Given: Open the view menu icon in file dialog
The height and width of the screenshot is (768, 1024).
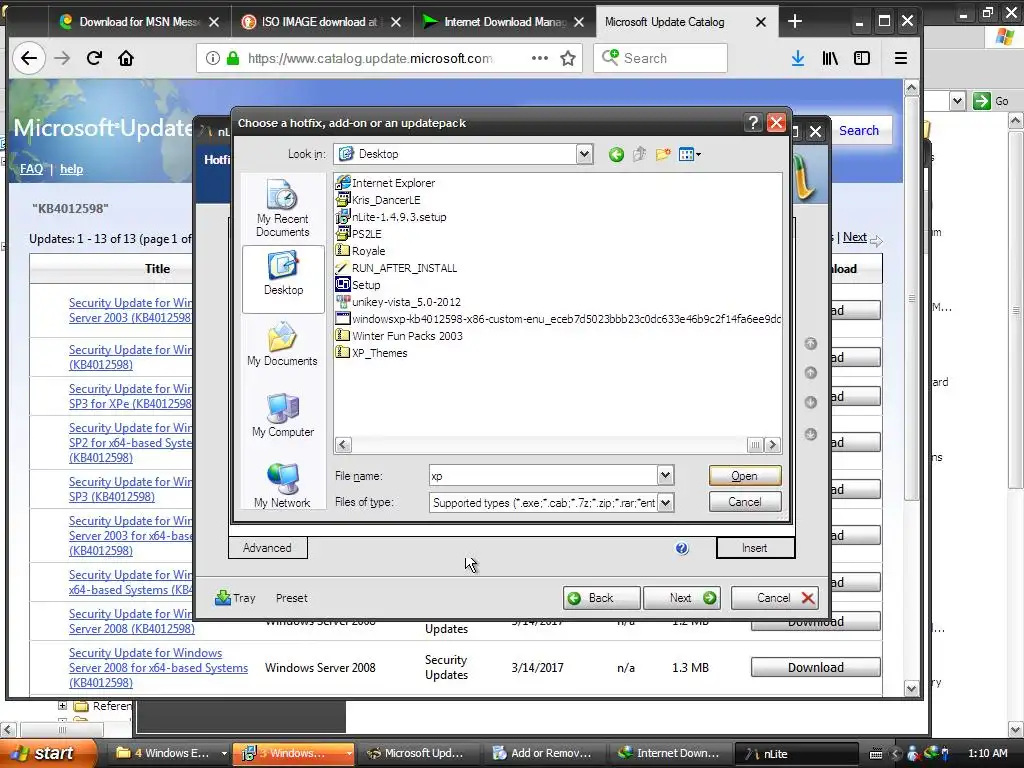Looking at the screenshot, I should [690, 155].
